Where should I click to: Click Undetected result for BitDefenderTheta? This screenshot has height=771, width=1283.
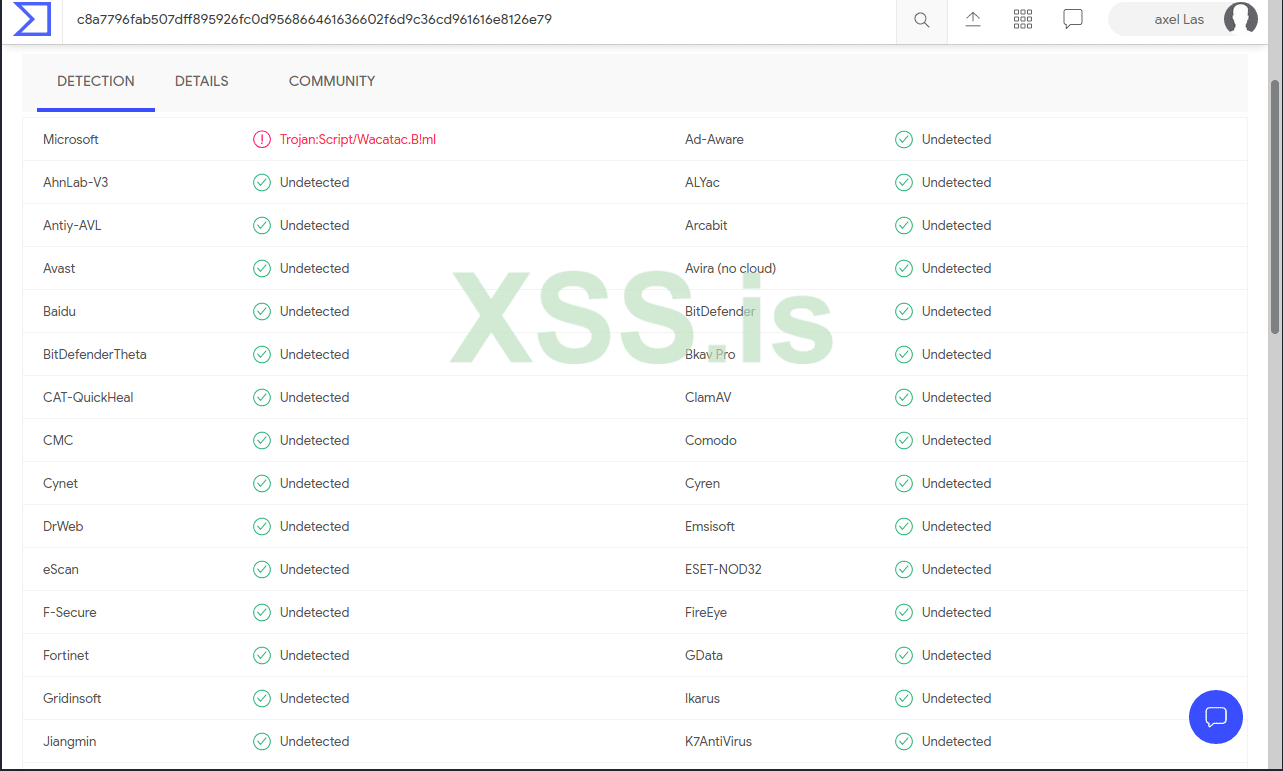[315, 355]
